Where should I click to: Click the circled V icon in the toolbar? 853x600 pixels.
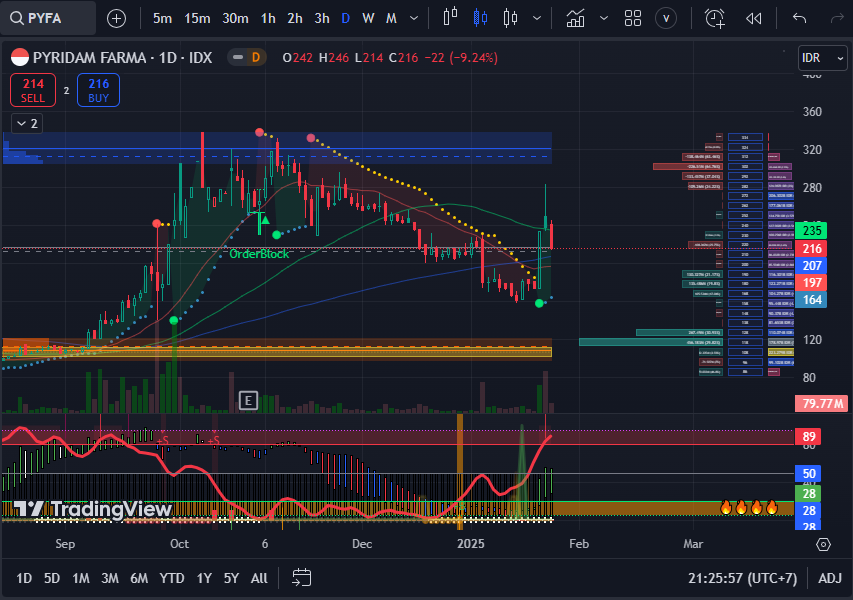pos(666,18)
